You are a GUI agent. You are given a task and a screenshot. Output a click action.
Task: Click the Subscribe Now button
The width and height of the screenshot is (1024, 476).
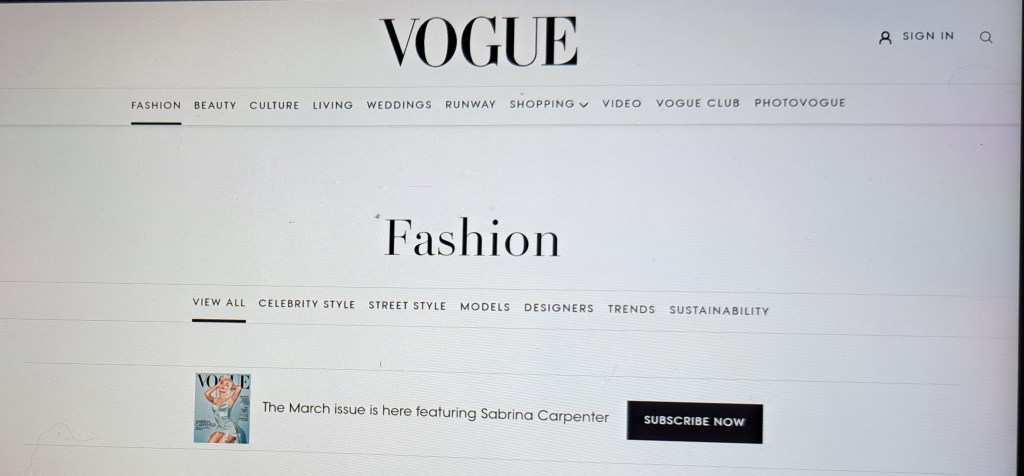click(x=694, y=422)
